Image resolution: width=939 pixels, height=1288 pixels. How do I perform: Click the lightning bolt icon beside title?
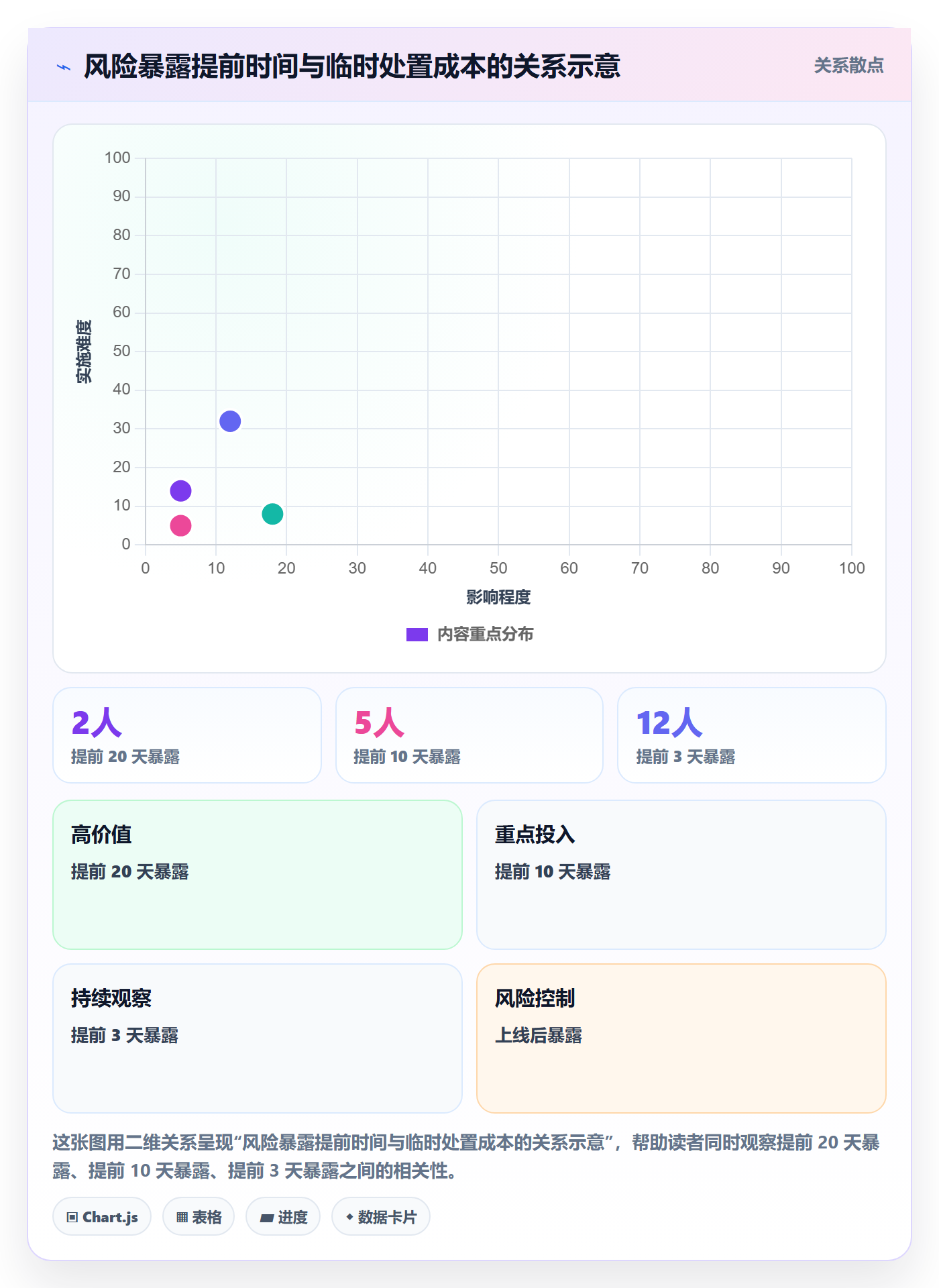point(64,67)
